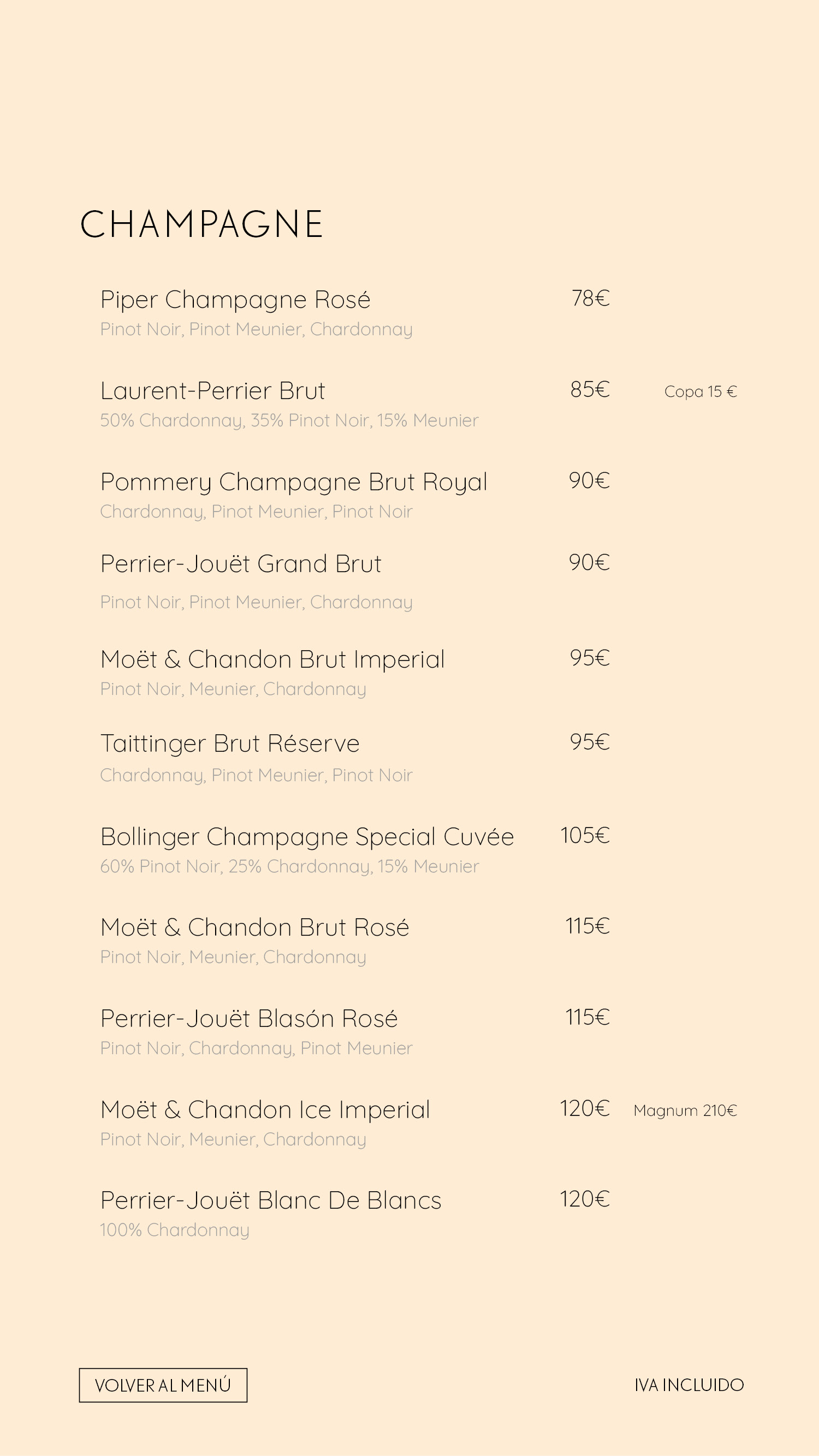Select Moët & Chandon Ice Imperial
Viewport: 819px width, 1456px height.
tap(265, 1109)
